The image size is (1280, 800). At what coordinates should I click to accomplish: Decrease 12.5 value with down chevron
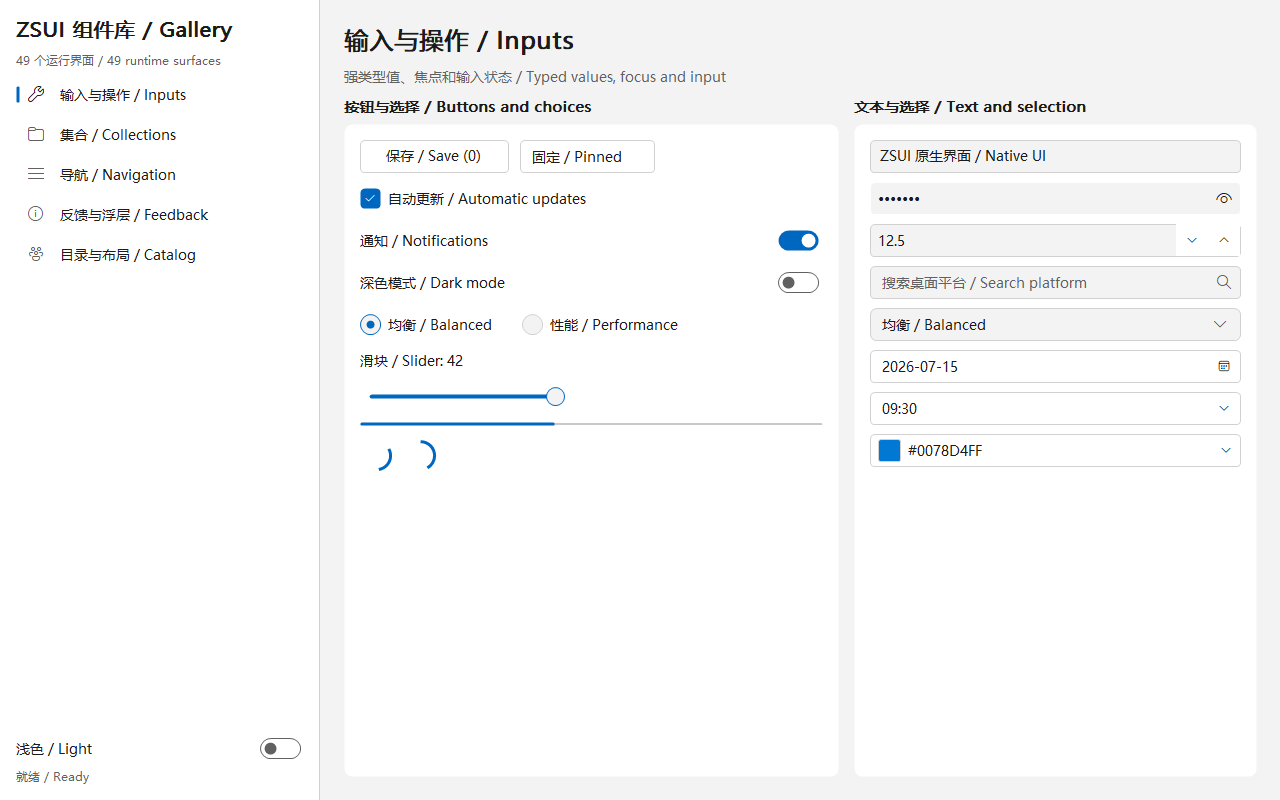click(1192, 240)
